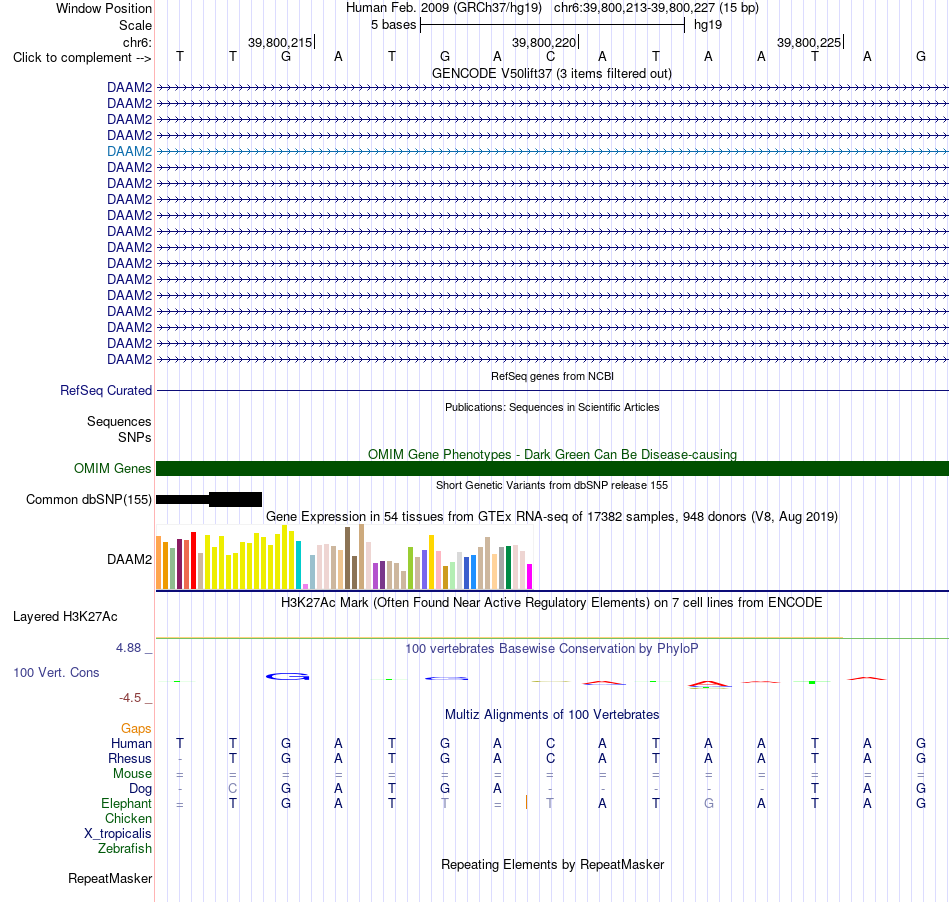Click the 'Dog' alignment row label
The width and height of the screenshot is (950, 902).
(x=140, y=789)
